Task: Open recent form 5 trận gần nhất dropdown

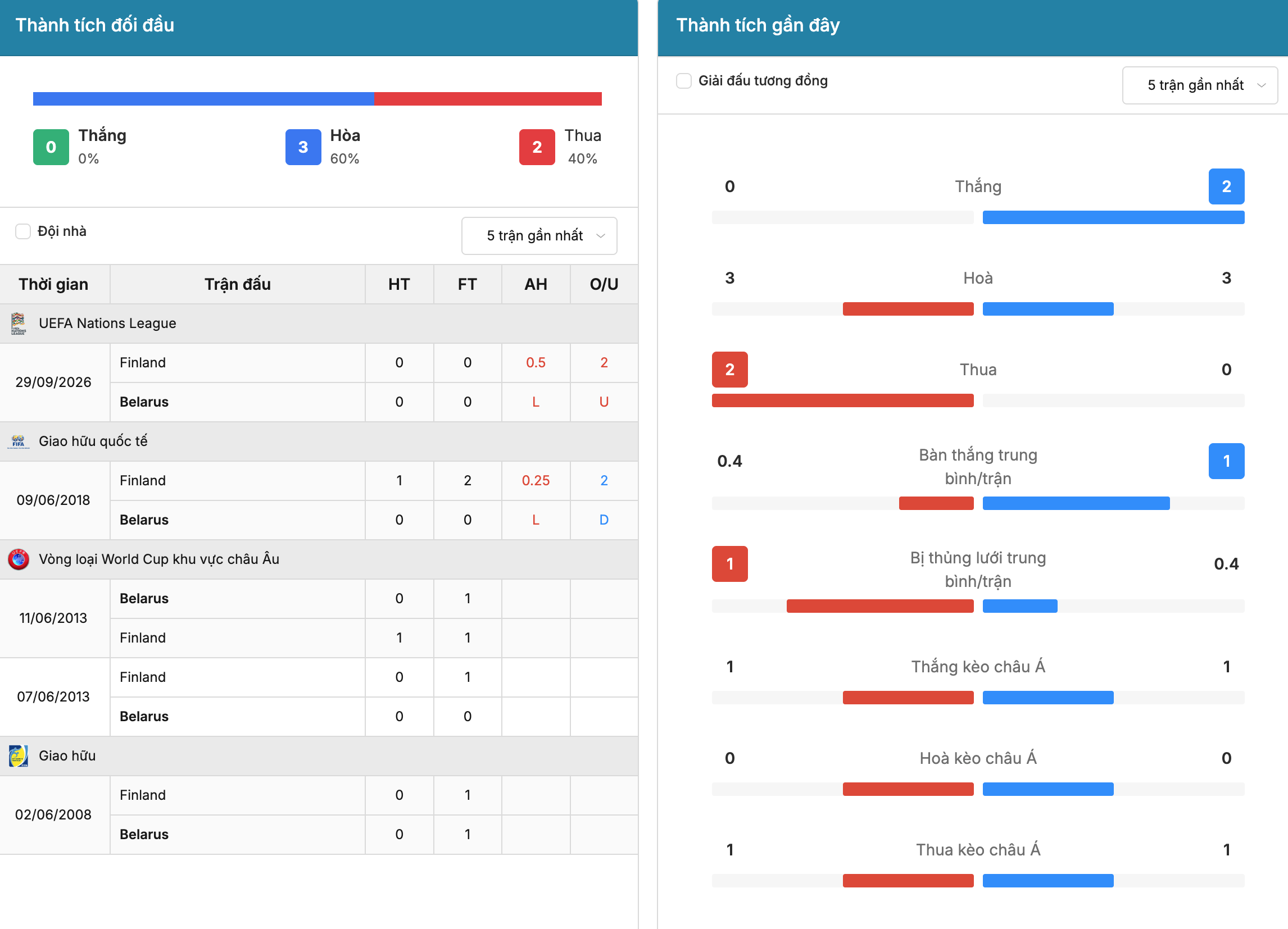Action: click(1200, 85)
